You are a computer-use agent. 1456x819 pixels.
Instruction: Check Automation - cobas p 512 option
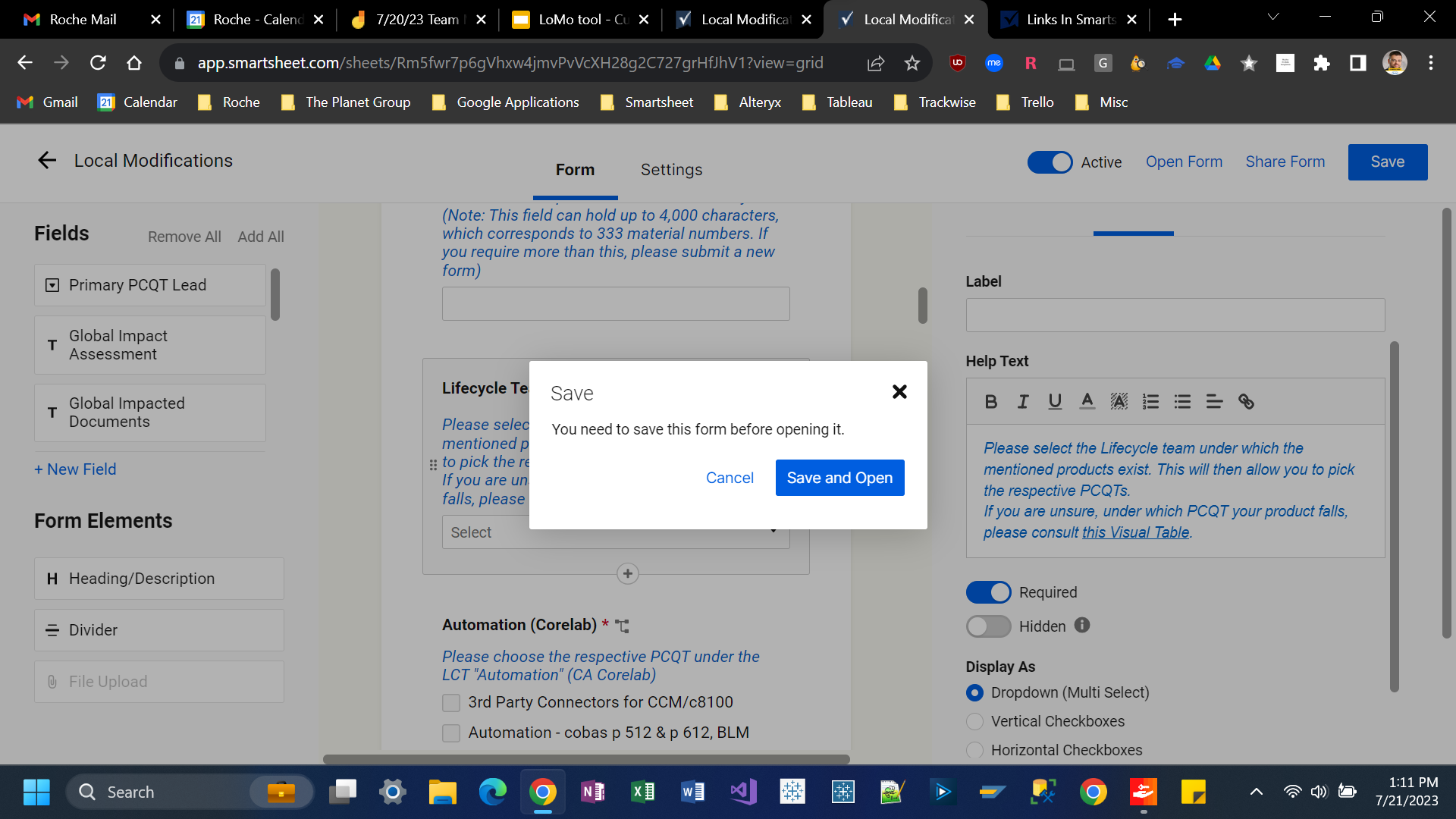tap(451, 733)
